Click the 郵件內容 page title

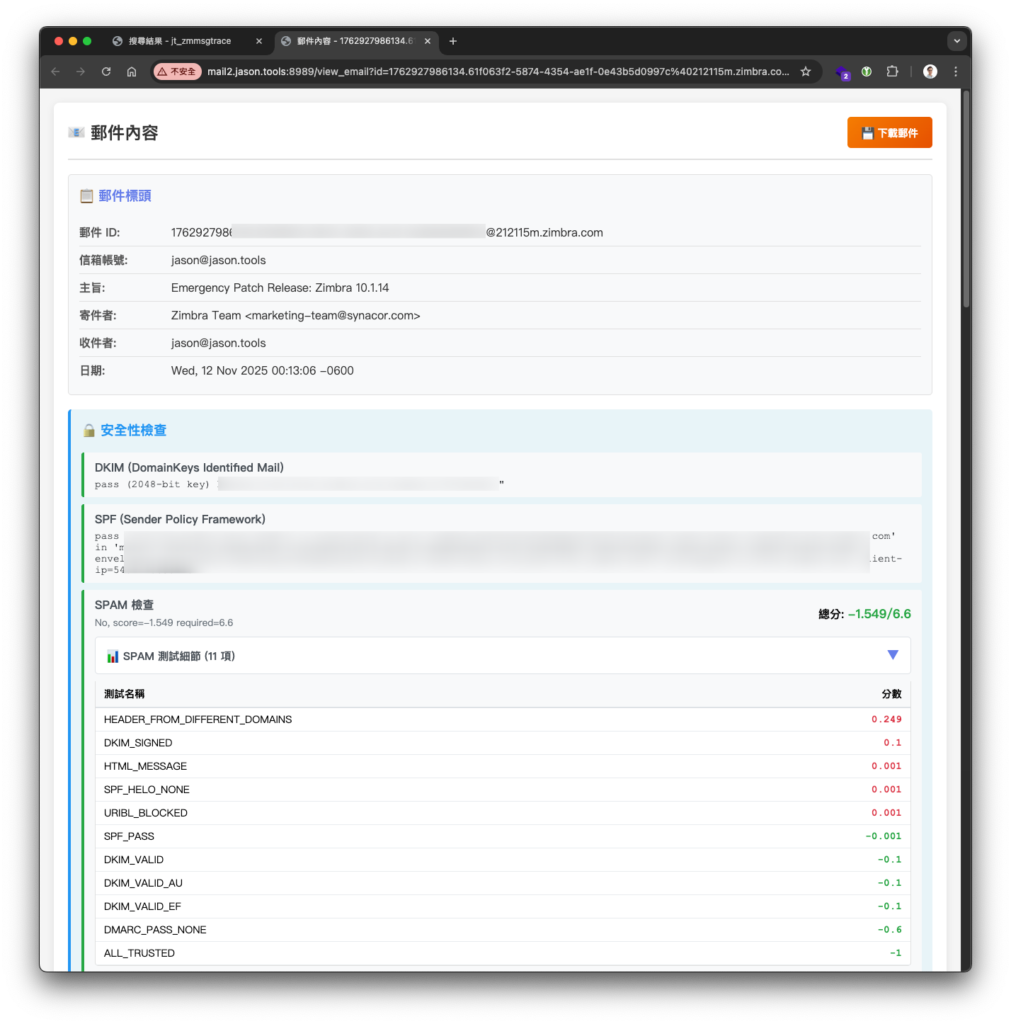(124, 133)
